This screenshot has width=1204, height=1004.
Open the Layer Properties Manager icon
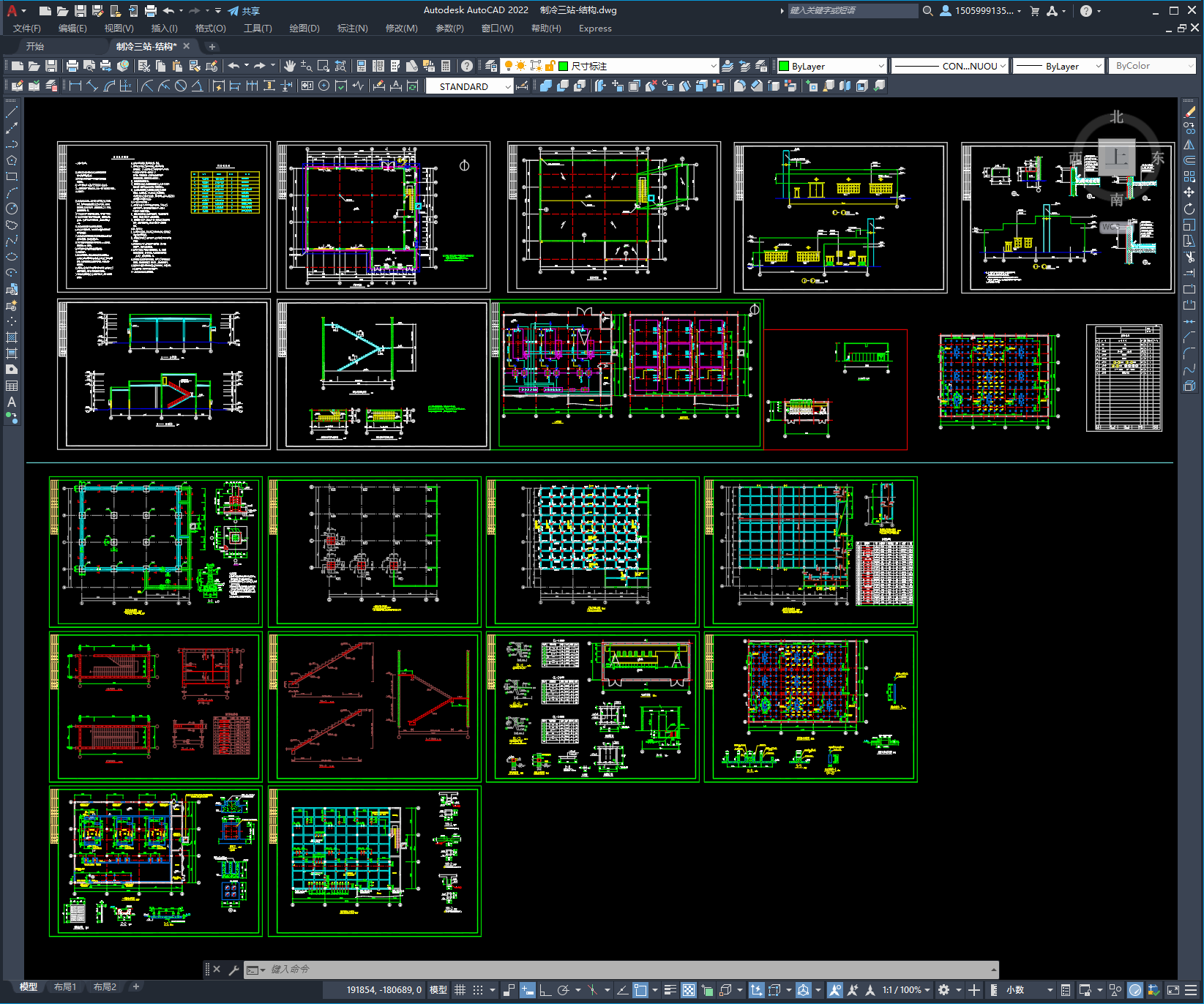click(x=491, y=66)
